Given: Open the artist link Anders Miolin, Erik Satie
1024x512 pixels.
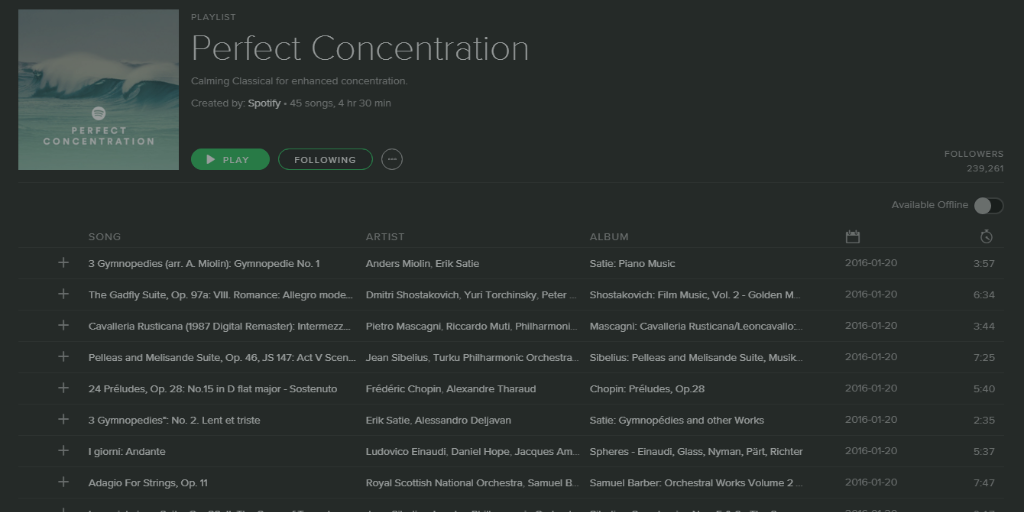Looking at the screenshot, I should coord(422,264).
